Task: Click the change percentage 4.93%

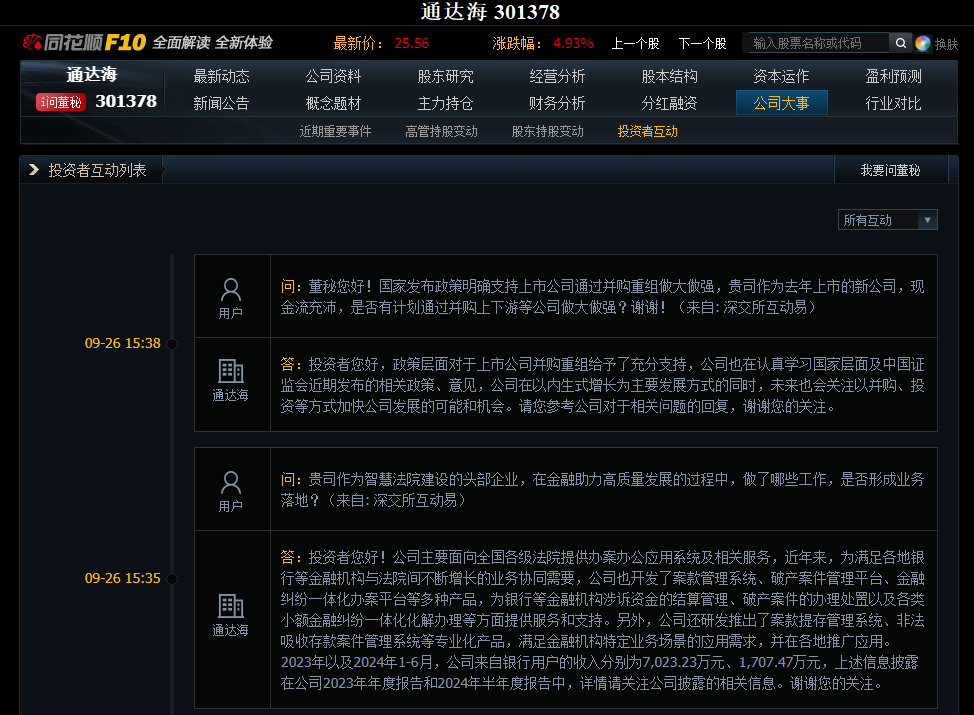Action: tap(573, 43)
